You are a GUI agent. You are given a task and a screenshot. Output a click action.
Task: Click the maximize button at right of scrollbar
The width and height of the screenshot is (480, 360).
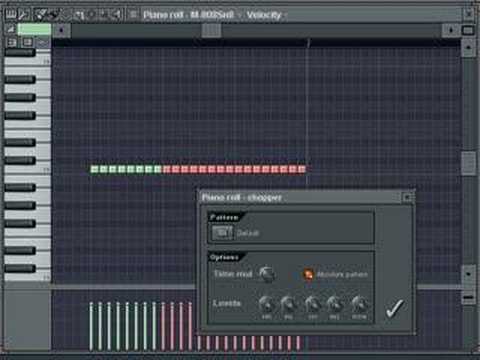[468, 30]
